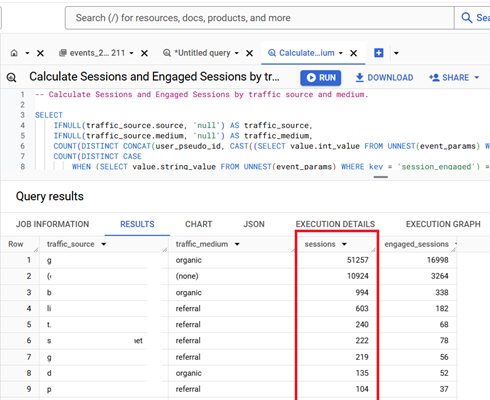Click the editor pane resize handle

pos(381,177)
